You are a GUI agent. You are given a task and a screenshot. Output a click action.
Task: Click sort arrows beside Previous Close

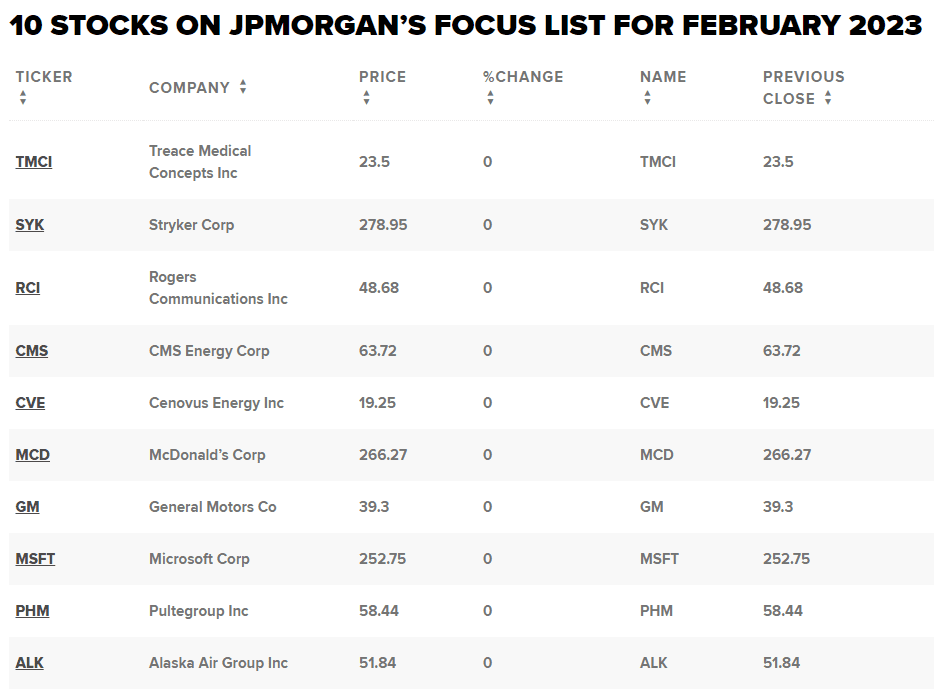click(828, 98)
